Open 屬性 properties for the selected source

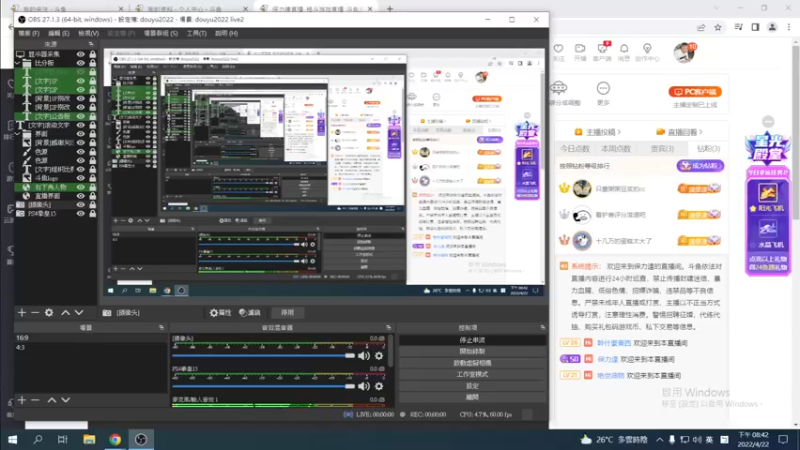click(x=220, y=313)
